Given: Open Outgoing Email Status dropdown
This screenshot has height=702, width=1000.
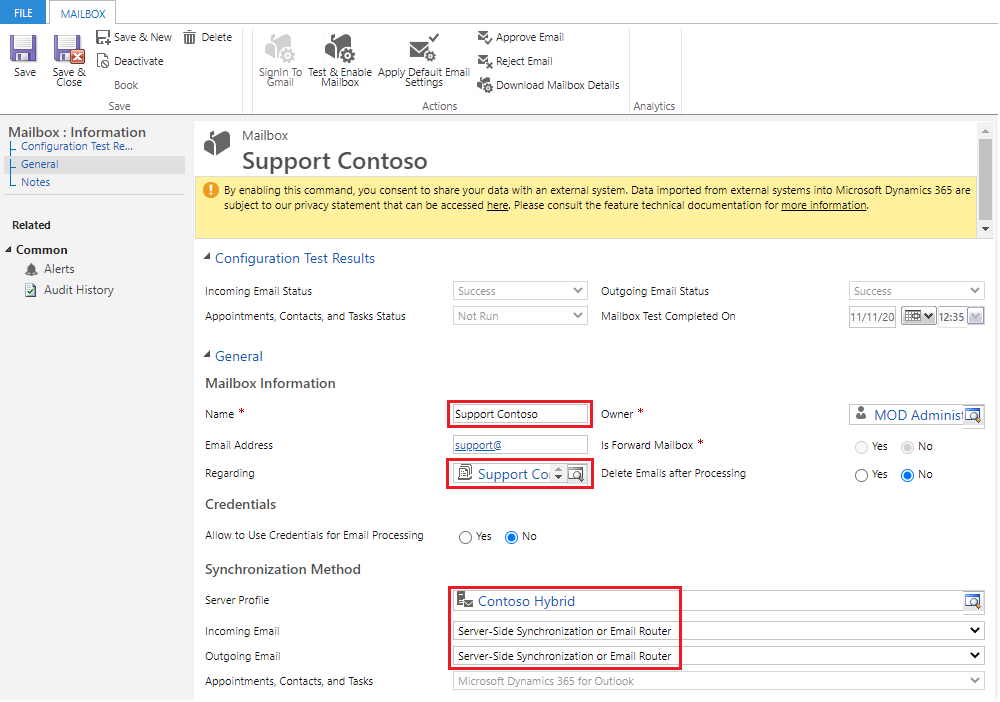Looking at the screenshot, I should [916, 291].
